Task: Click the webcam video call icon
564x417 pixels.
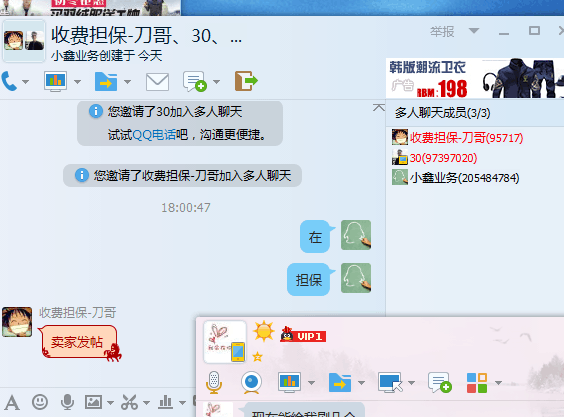Action: coord(251,382)
